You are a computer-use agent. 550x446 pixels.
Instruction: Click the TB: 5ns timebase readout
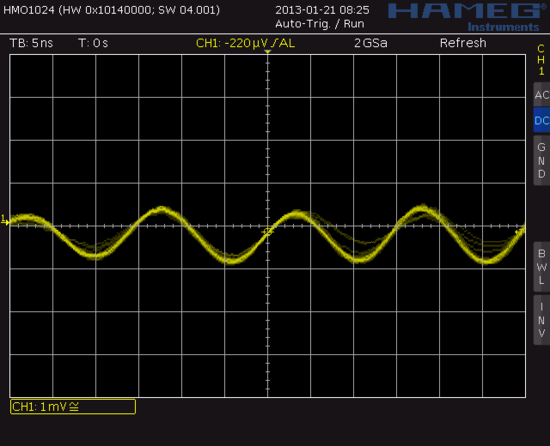tap(32, 43)
